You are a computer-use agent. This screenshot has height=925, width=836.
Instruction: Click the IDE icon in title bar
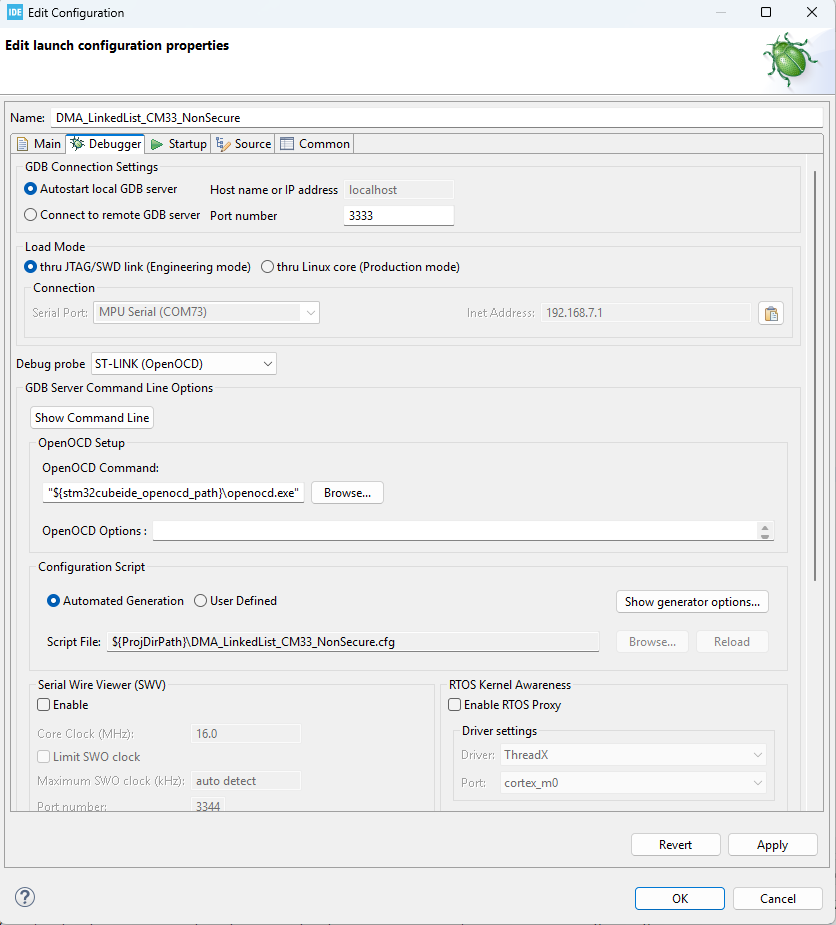tap(15, 12)
